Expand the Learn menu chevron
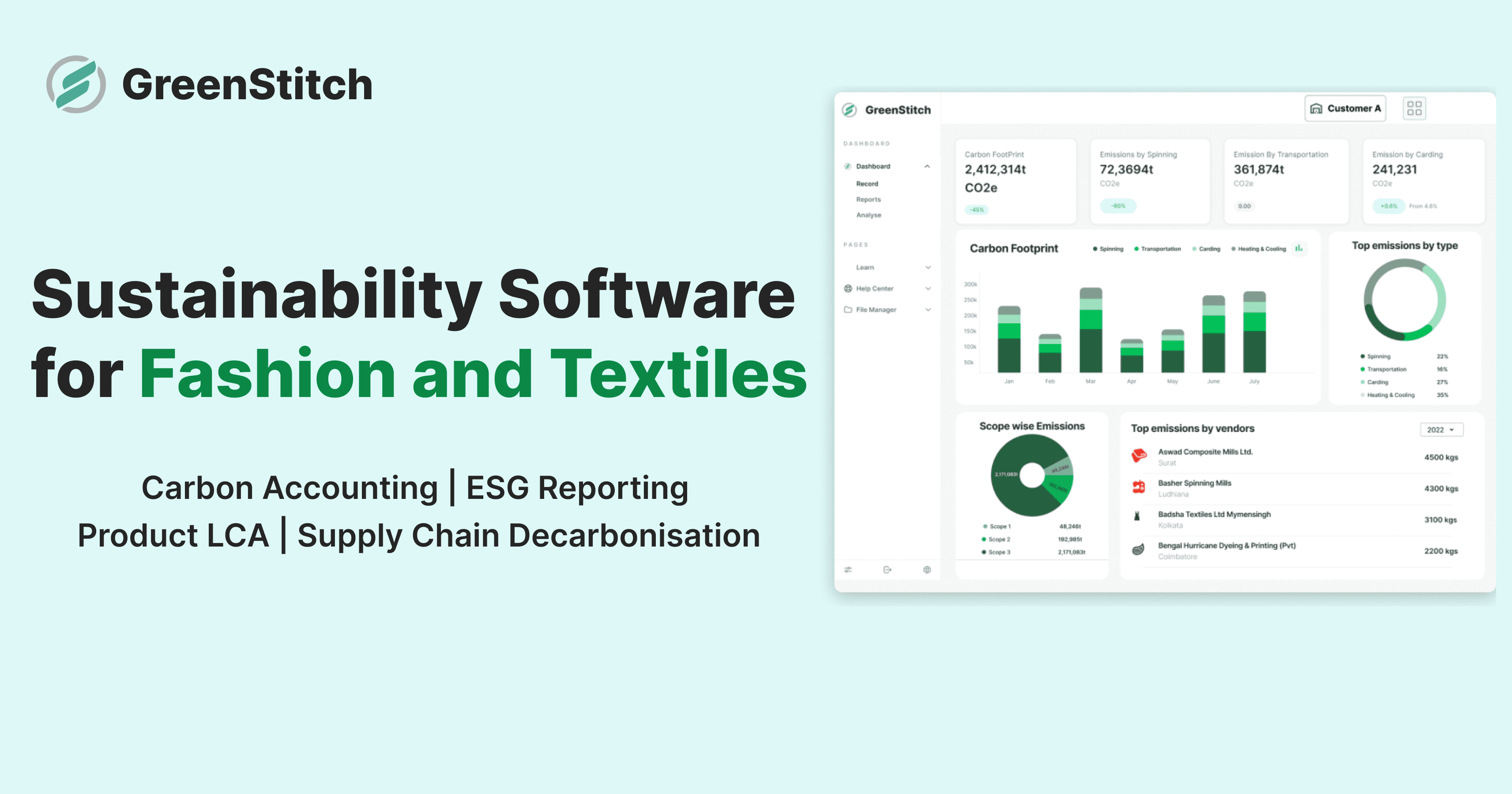The image size is (1512, 794). 928,268
